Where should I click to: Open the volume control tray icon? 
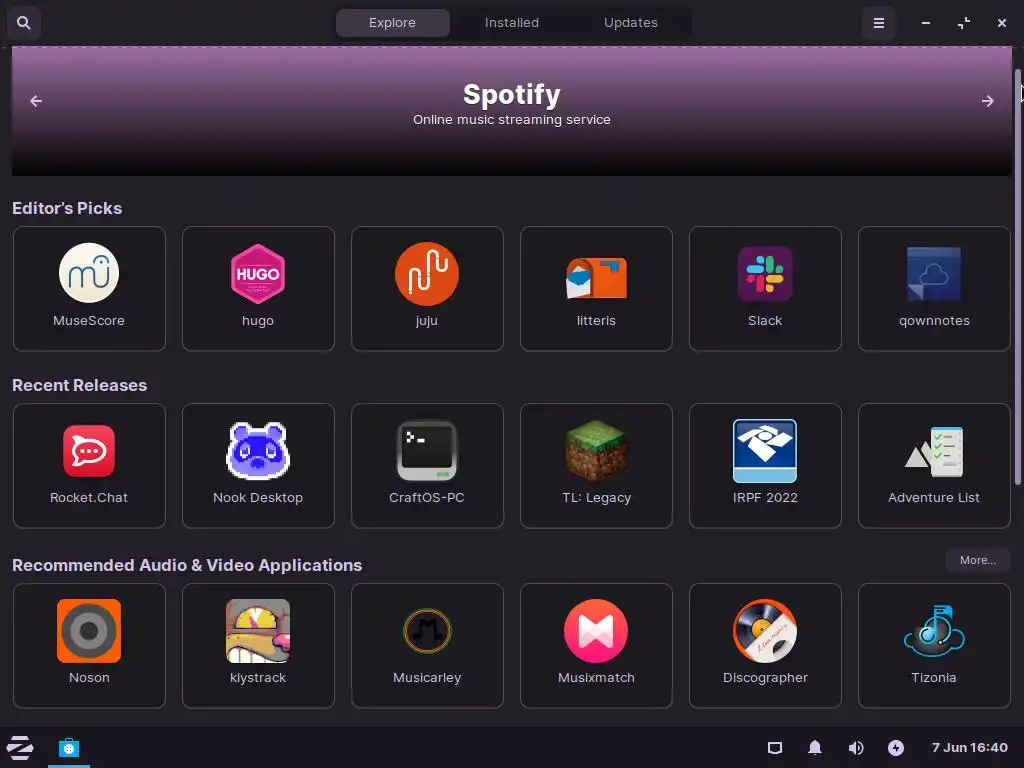pyautogui.click(x=856, y=748)
